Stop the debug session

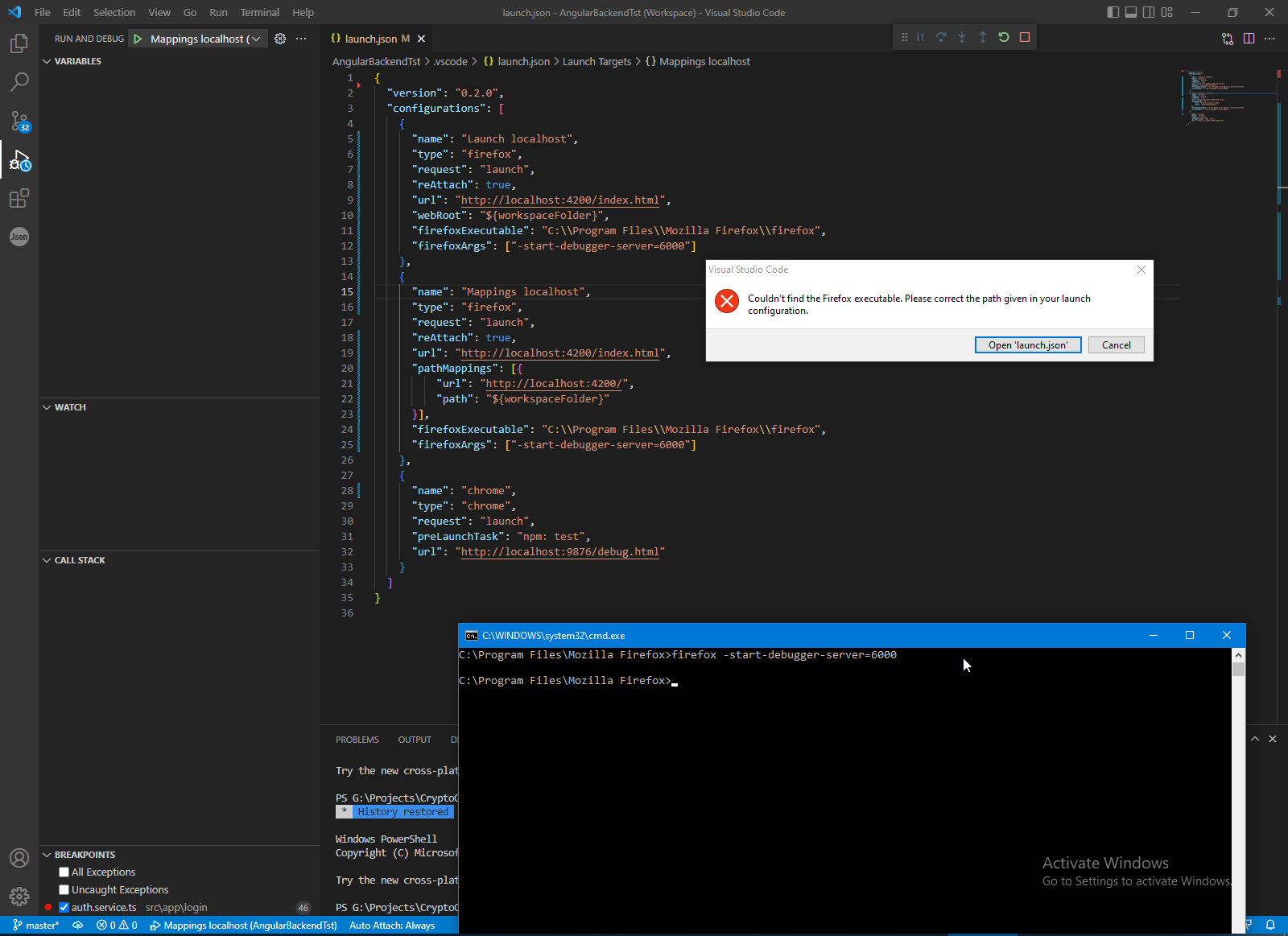[x=1025, y=37]
